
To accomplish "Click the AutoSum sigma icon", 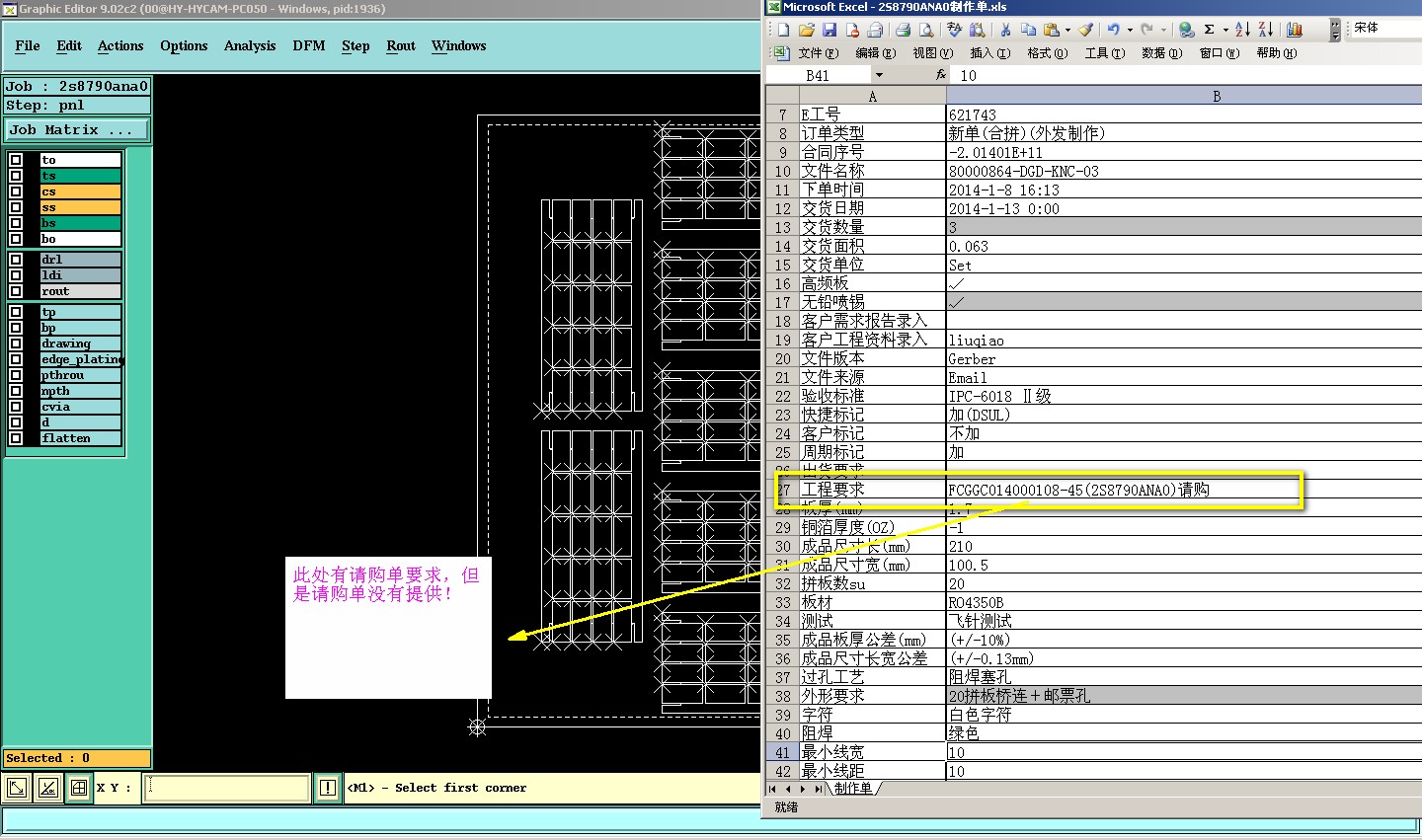I will pos(1210,30).
